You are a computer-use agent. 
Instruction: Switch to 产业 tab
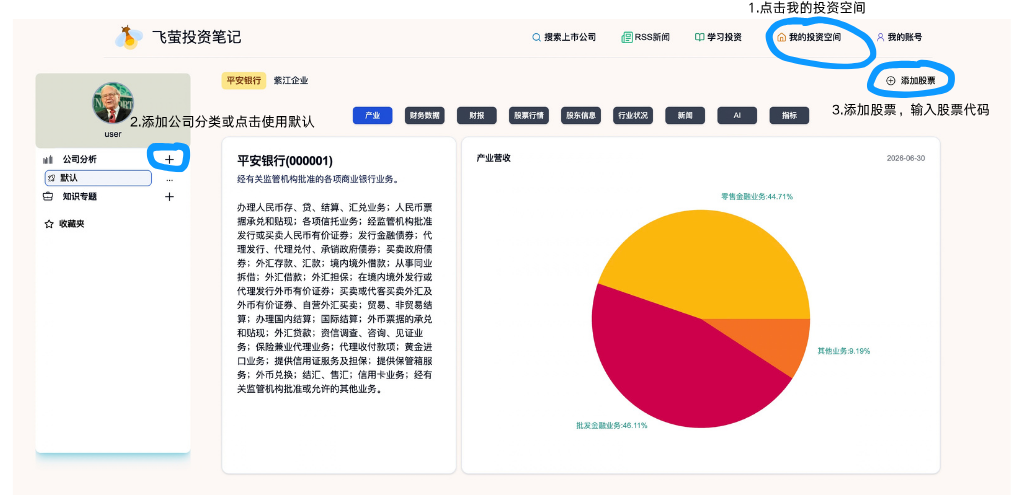click(372, 116)
